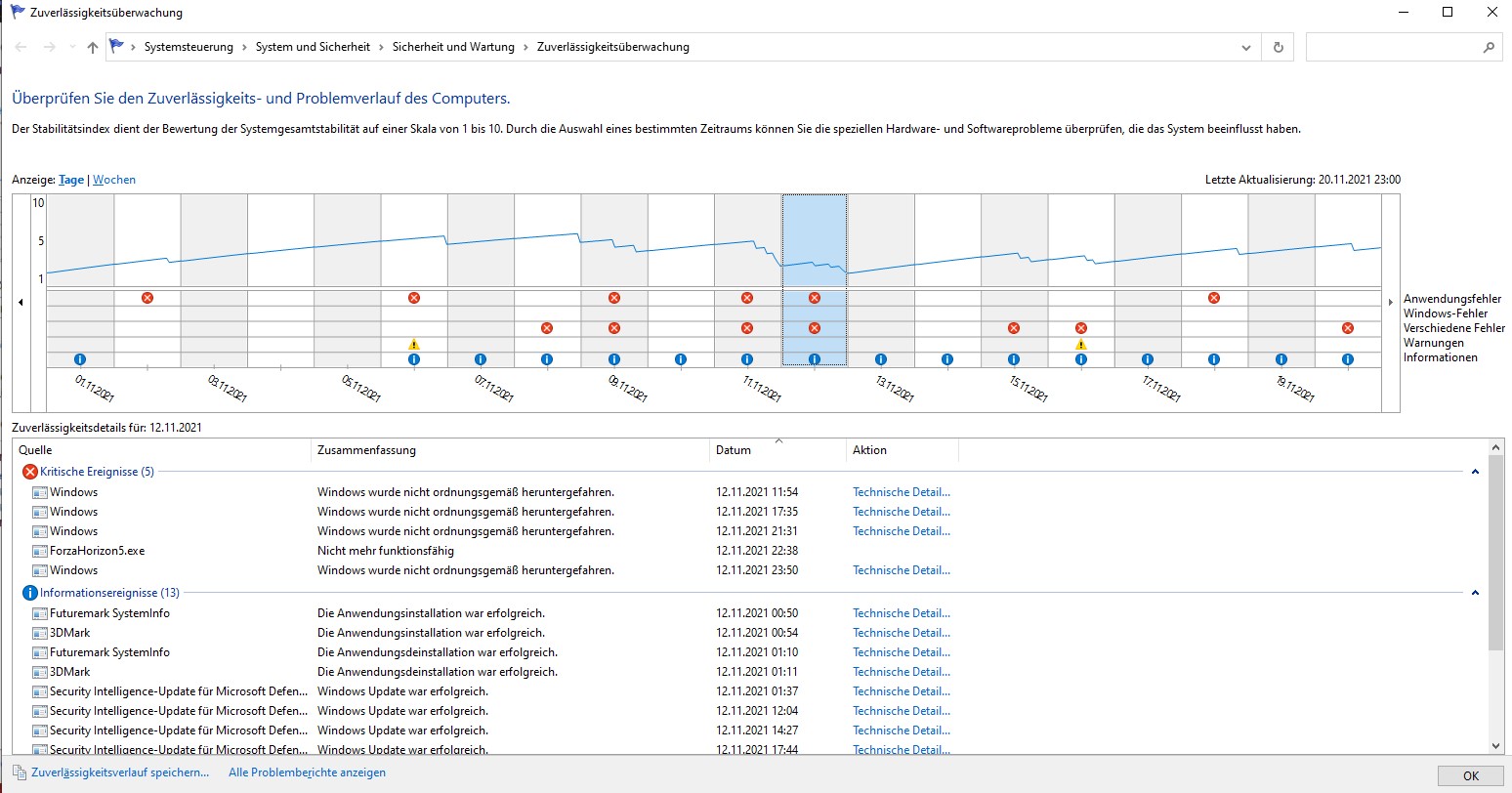Click the search magnifier icon
This screenshot has width=1512, height=793.
pyautogui.click(x=1489, y=47)
